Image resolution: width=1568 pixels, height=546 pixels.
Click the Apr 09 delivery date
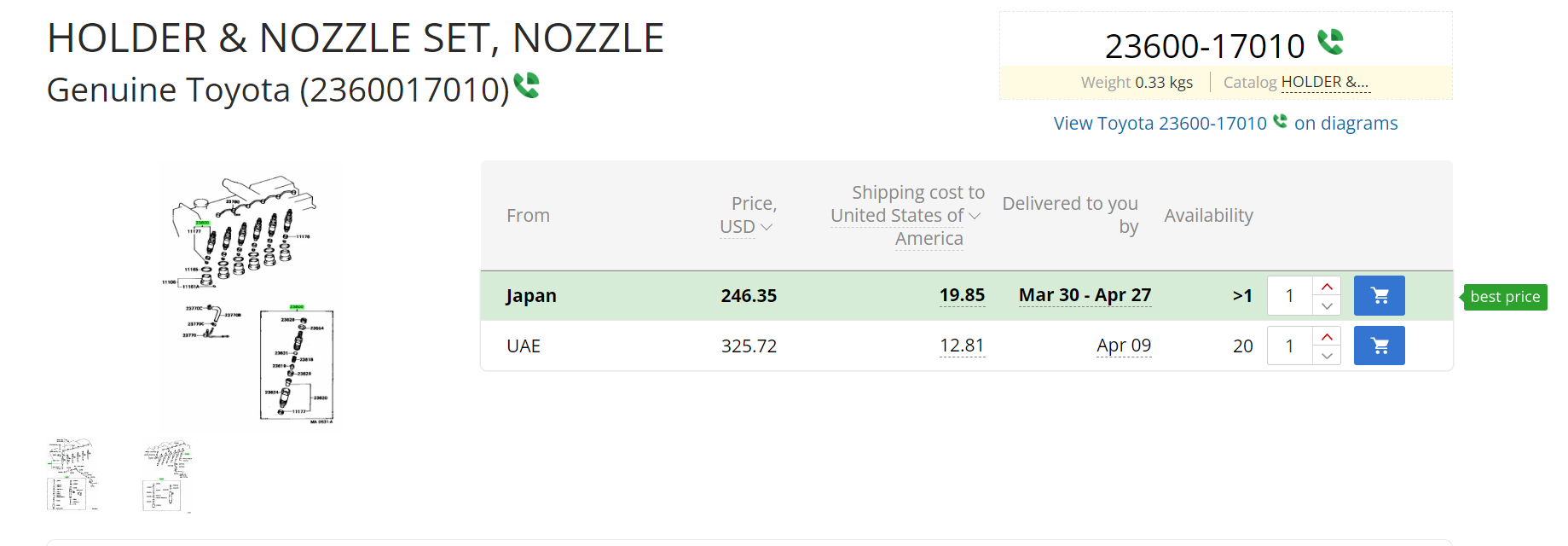[x=1124, y=346]
